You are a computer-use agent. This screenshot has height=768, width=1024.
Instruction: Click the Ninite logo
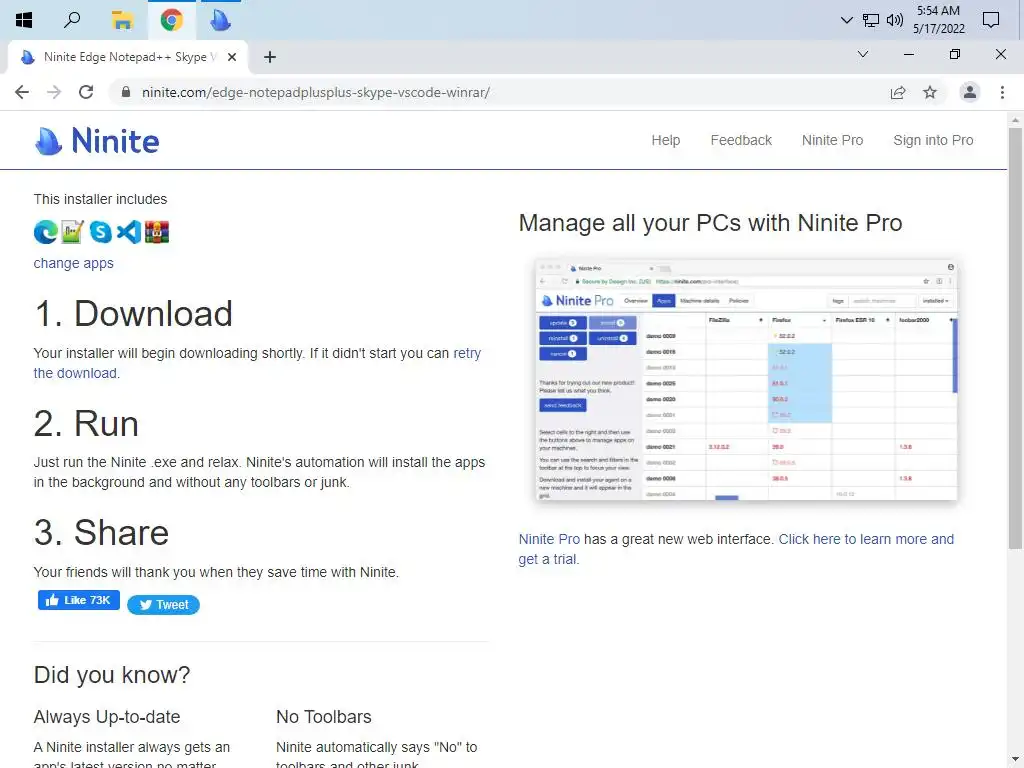click(97, 140)
